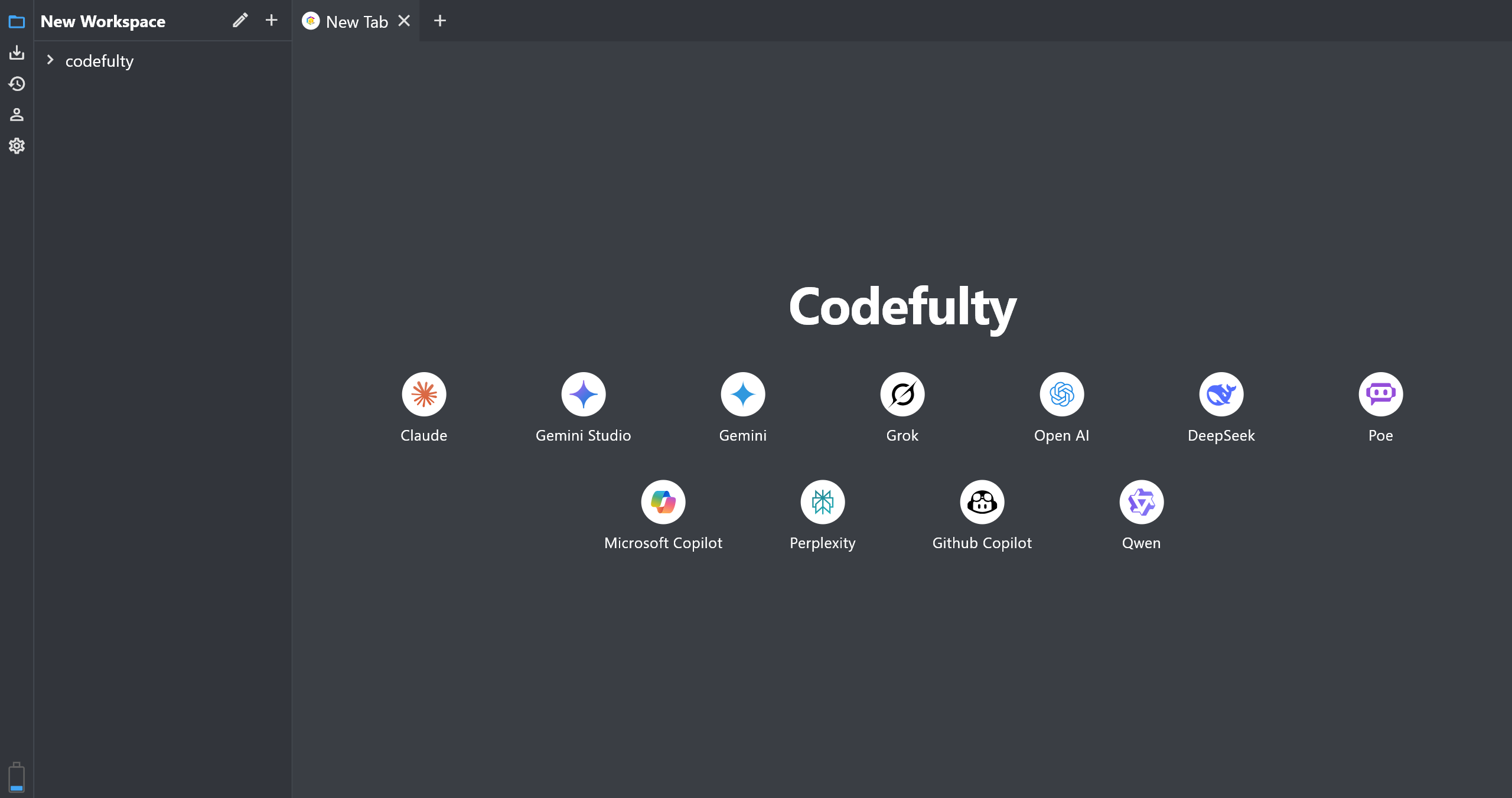Open settings gear in sidebar
The width and height of the screenshot is (1512, 798).
point(17,145)
